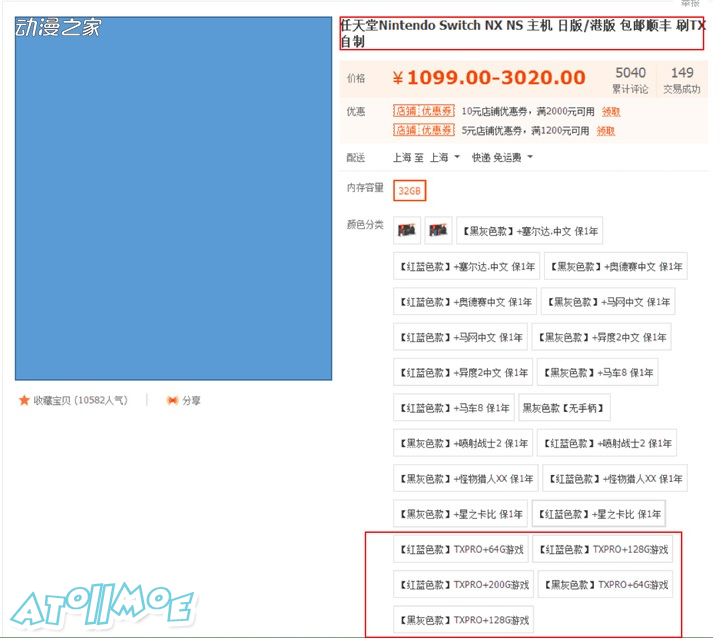Choose 【红蓝色款】+奥德赛中文 保1年 option

465,302
